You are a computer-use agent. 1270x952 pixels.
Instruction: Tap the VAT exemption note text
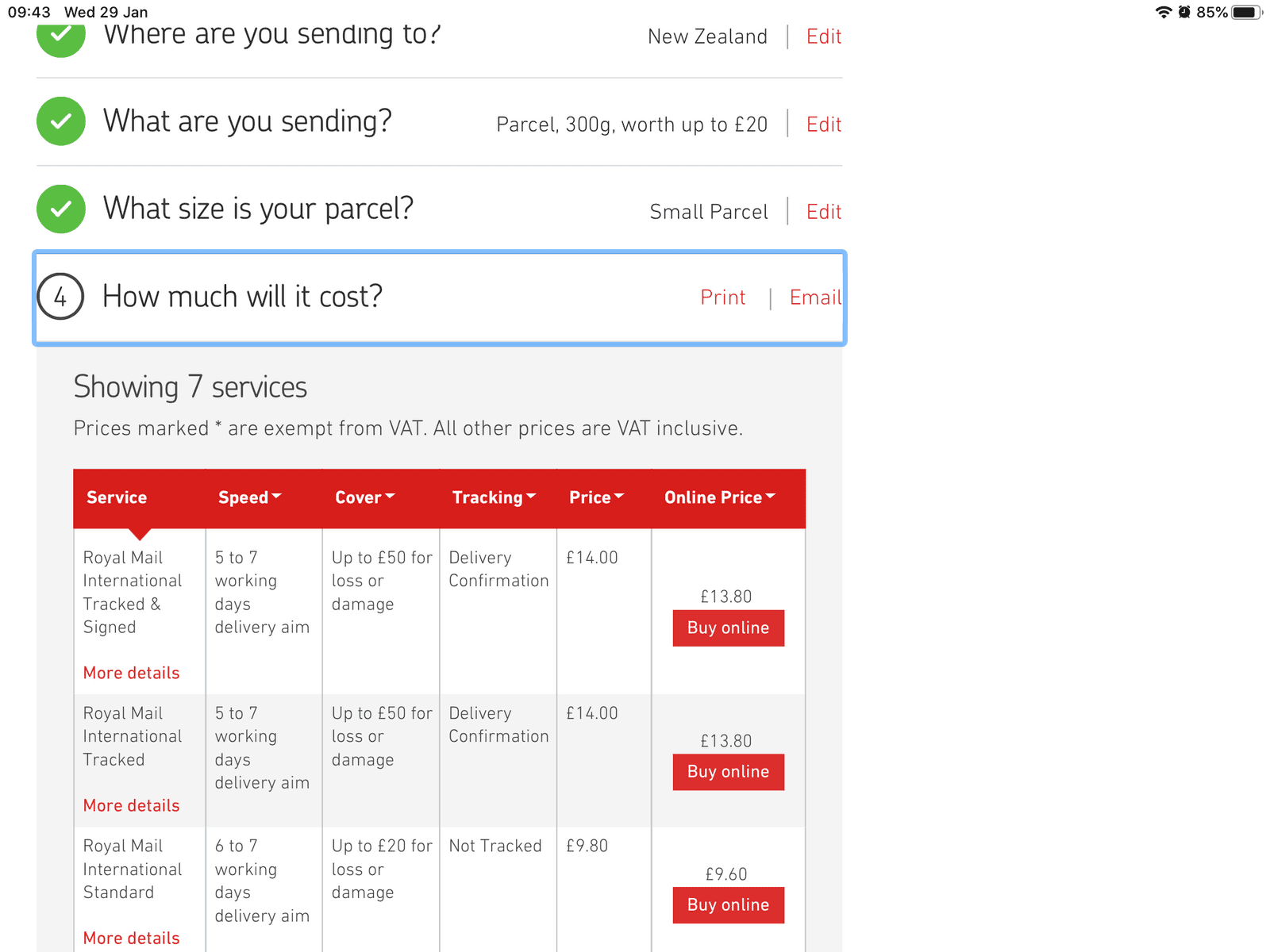pyautogui.click(x=408, y=428)
